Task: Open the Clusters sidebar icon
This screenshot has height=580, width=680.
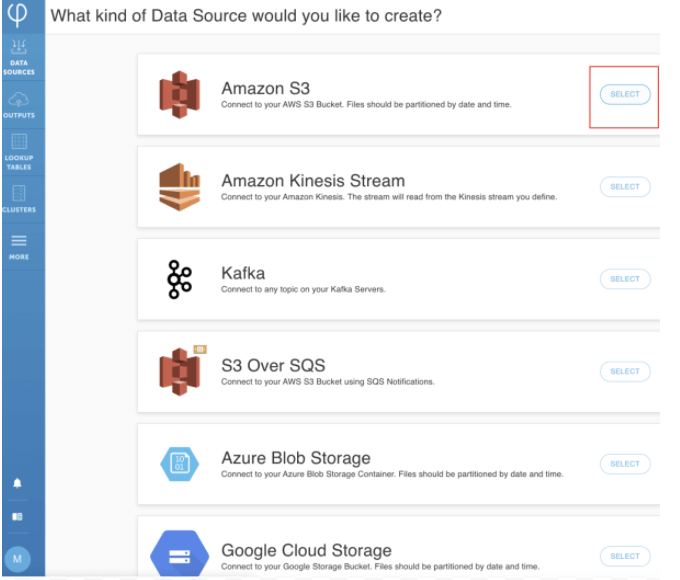Action: tap(19, 199)
